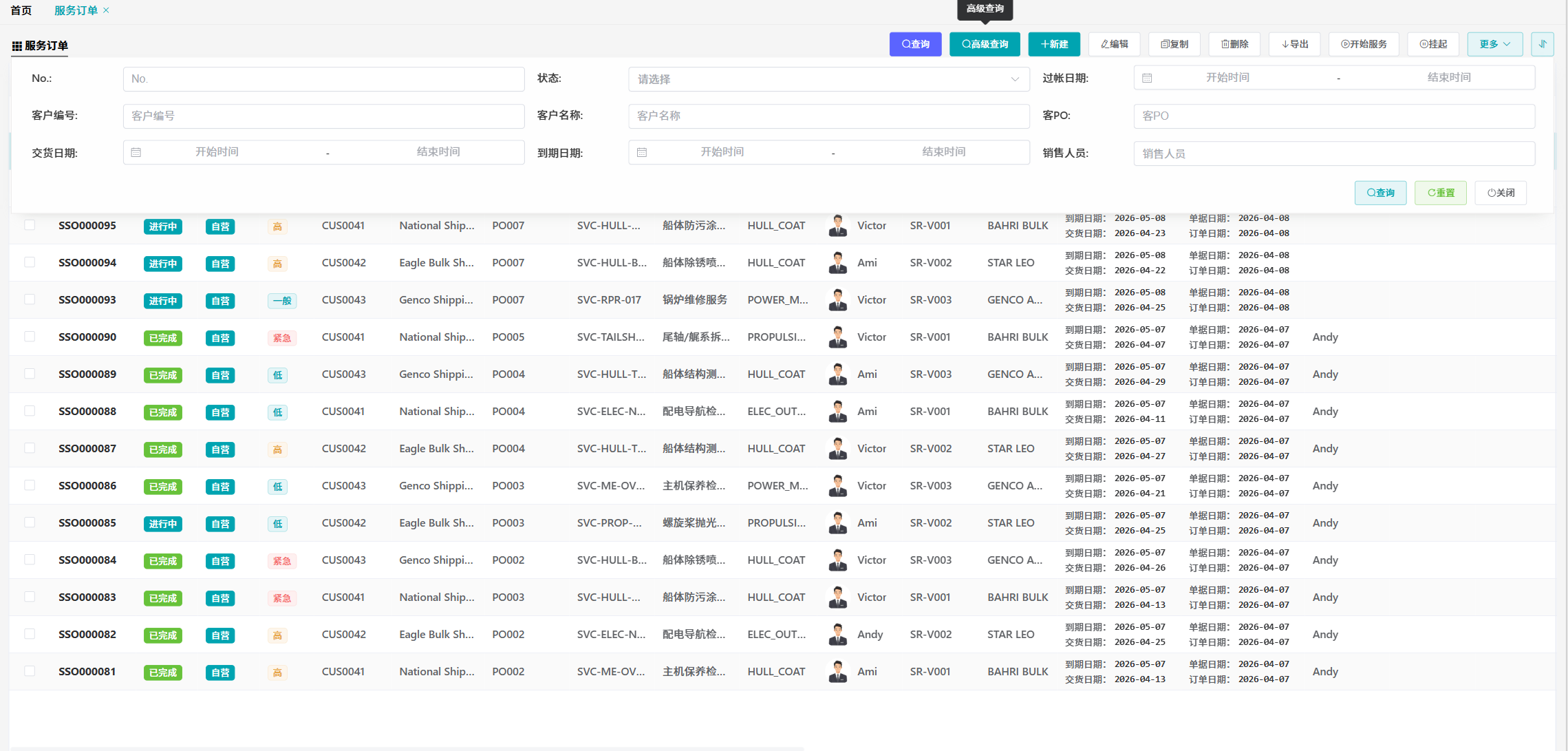Open the 状态 status dropdown

point(828,79)
